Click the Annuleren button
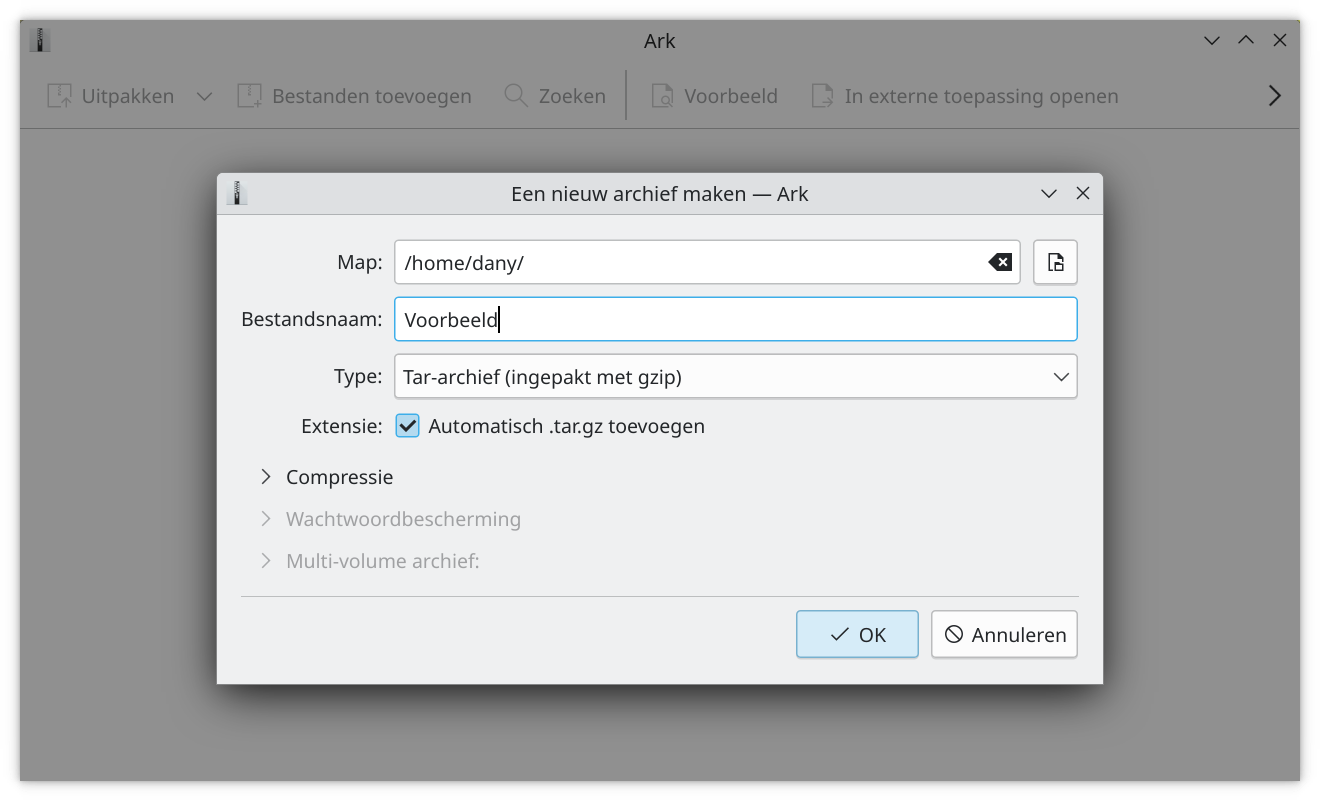 click(1004, 634)
